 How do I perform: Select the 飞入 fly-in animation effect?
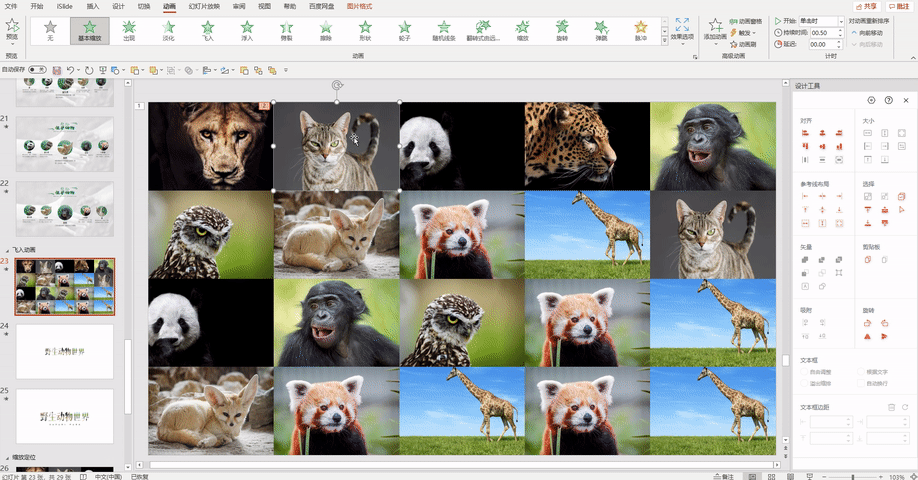click(x=208, y=30)
